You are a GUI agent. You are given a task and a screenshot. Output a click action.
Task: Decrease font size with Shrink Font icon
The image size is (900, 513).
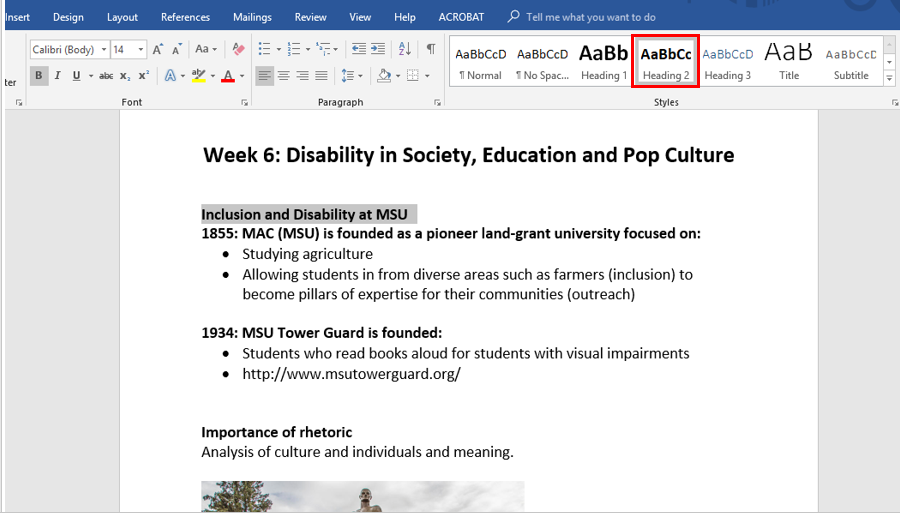(x=177, y=49)
